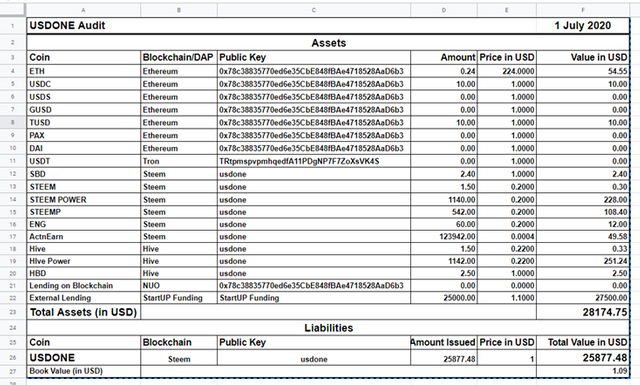Click the amount issued '25877.48' in column D
The height and width of the screenshot is (385, 640).
coord(444,358)
